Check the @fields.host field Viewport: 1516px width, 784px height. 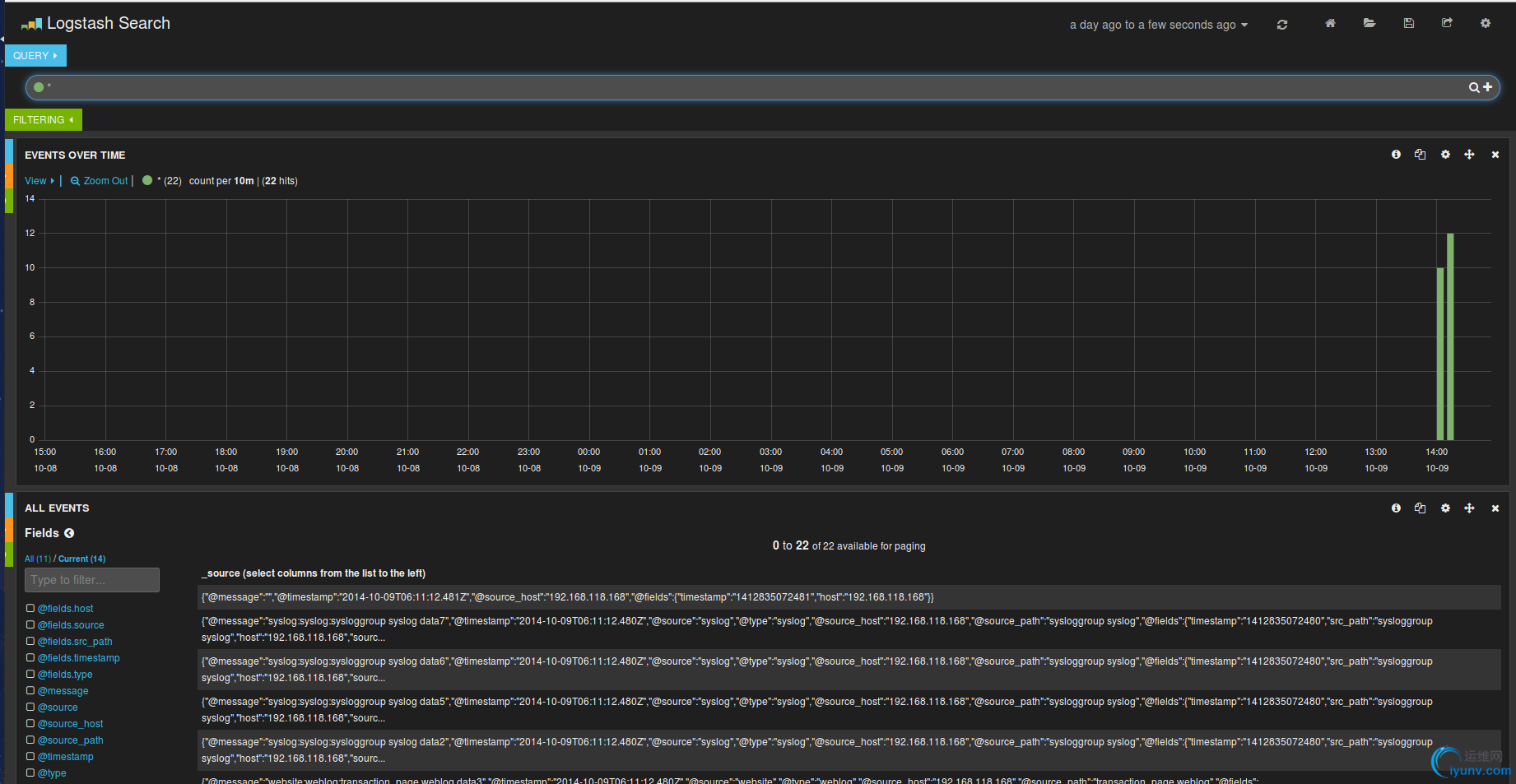(30, 608)
